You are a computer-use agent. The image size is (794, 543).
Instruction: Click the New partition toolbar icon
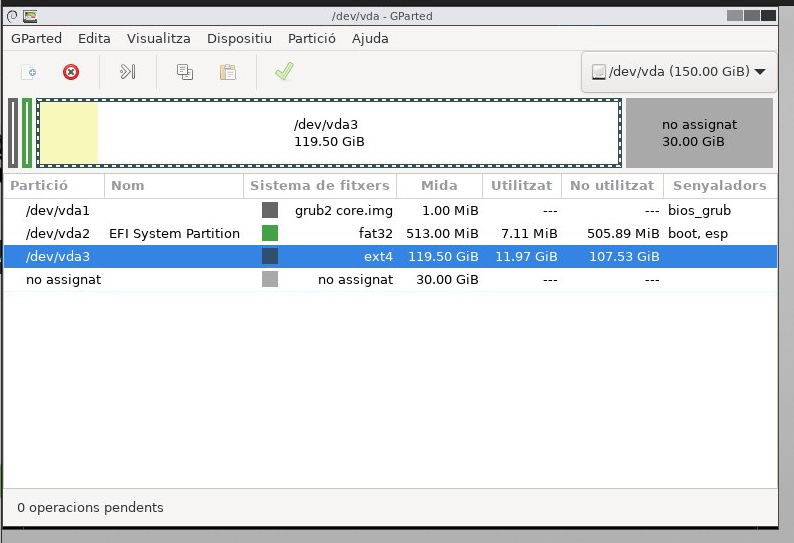click(x=30, y=72)
